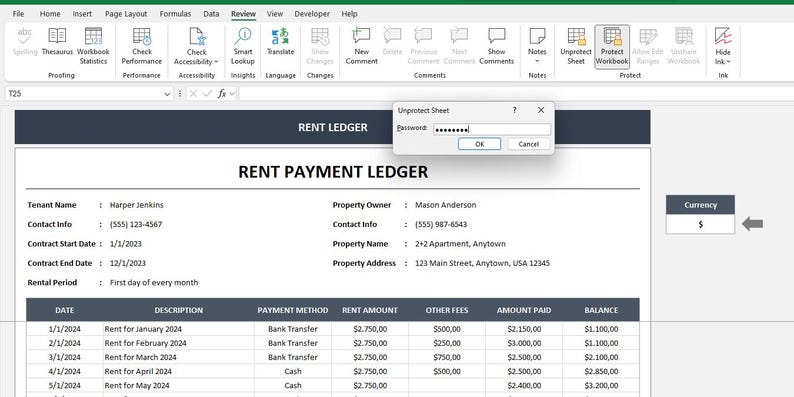The height and width of the screenshot is (397, 794).
Task: Run Check Performance
Action: [x=142, y=47]
